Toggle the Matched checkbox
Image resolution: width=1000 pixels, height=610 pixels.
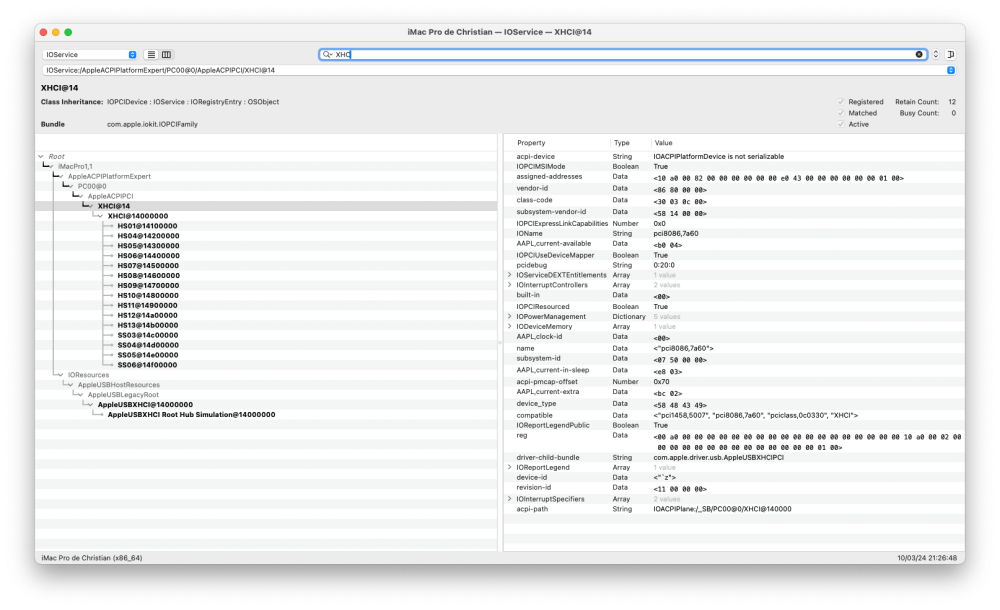coord(841,113)
